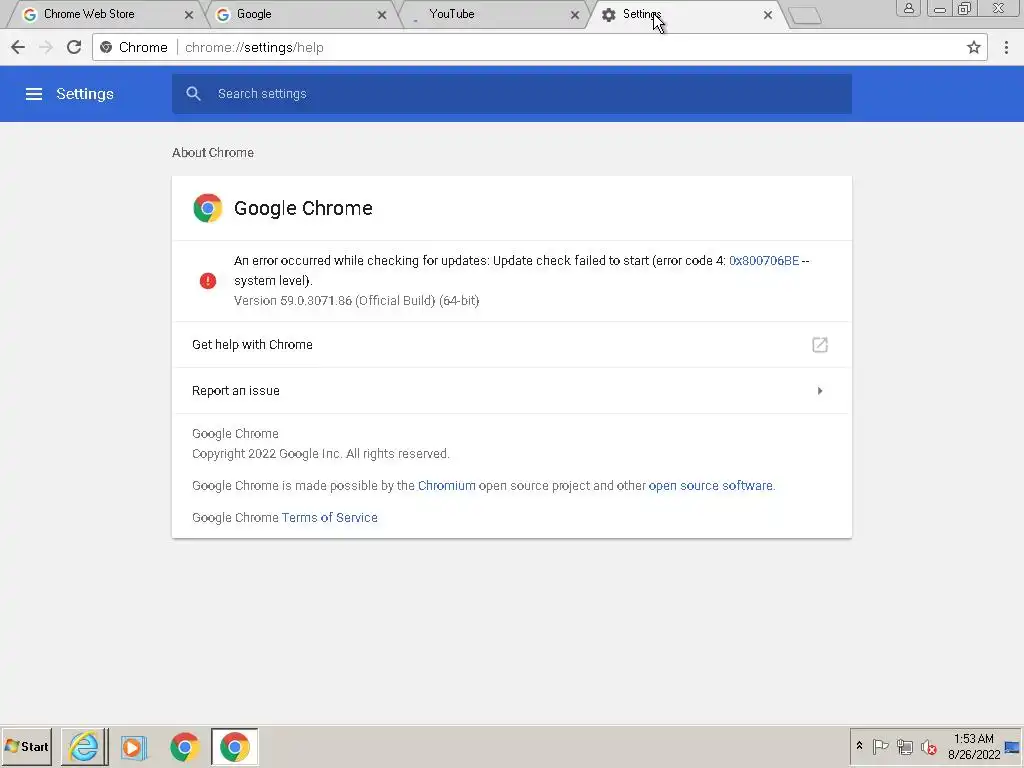This screenshot has width=1024, height=768.
Task: Open the Chromium project link
Action: click(447, 485)
